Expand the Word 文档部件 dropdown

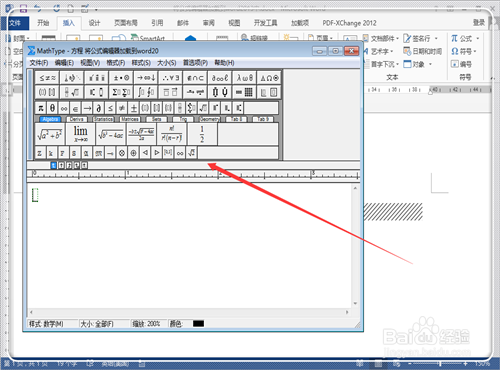[398, 39]
